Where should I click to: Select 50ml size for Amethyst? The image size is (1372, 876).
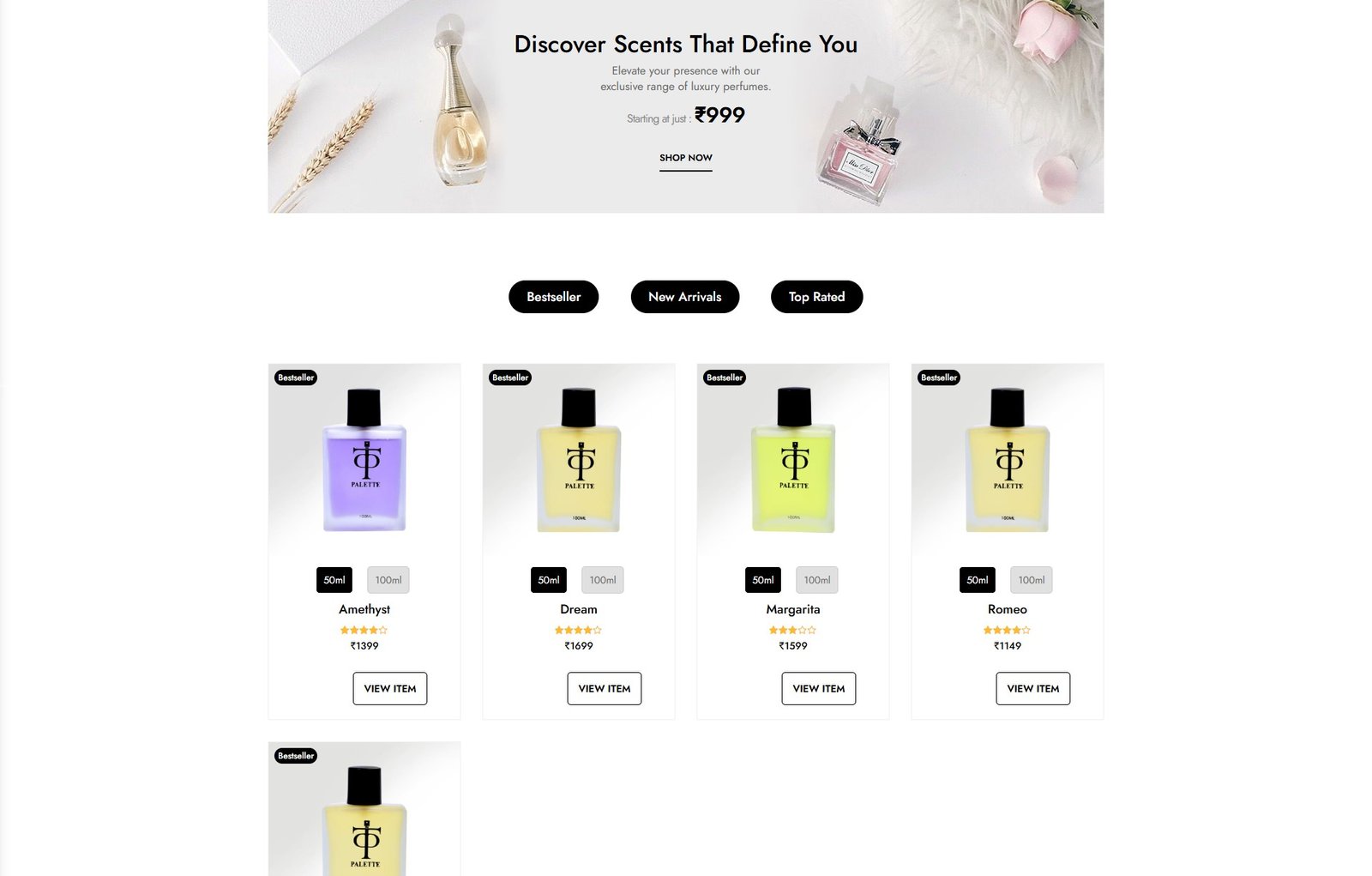pos(334,580)
